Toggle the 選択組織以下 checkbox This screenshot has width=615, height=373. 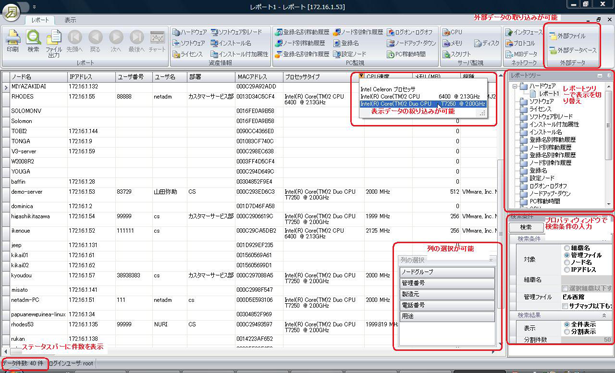[565, 288]
